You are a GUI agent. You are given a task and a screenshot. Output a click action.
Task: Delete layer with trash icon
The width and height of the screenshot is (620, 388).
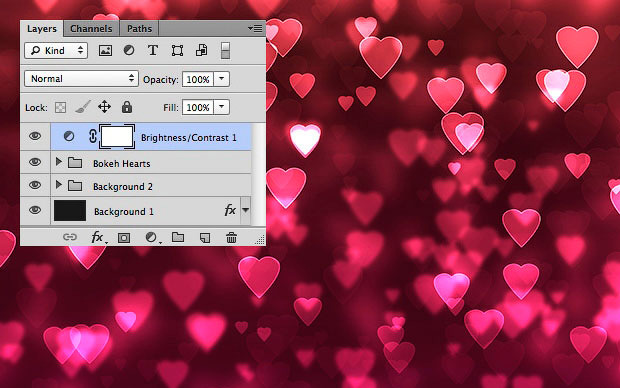coord(231,238)
